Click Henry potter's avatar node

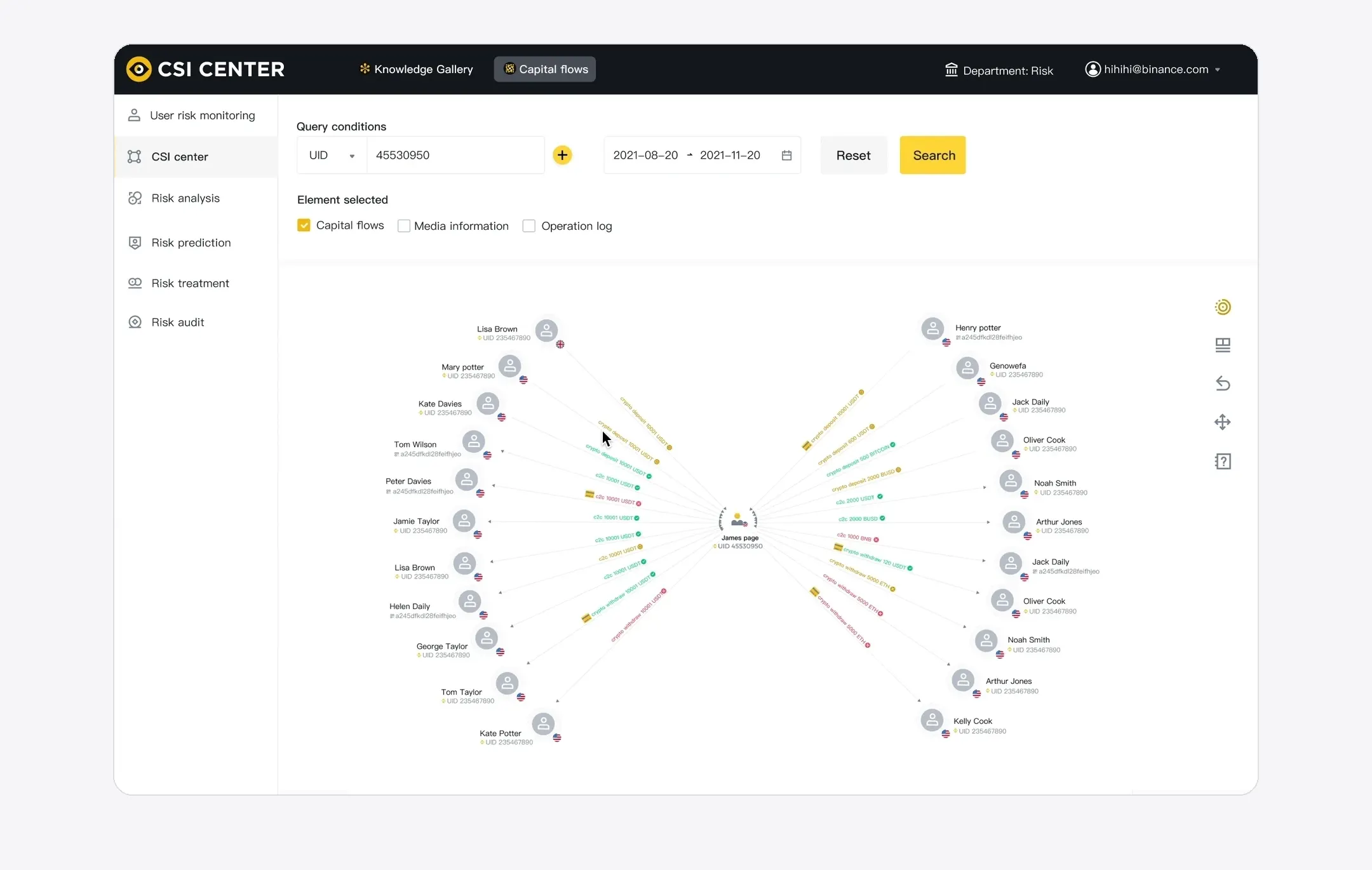932,329
